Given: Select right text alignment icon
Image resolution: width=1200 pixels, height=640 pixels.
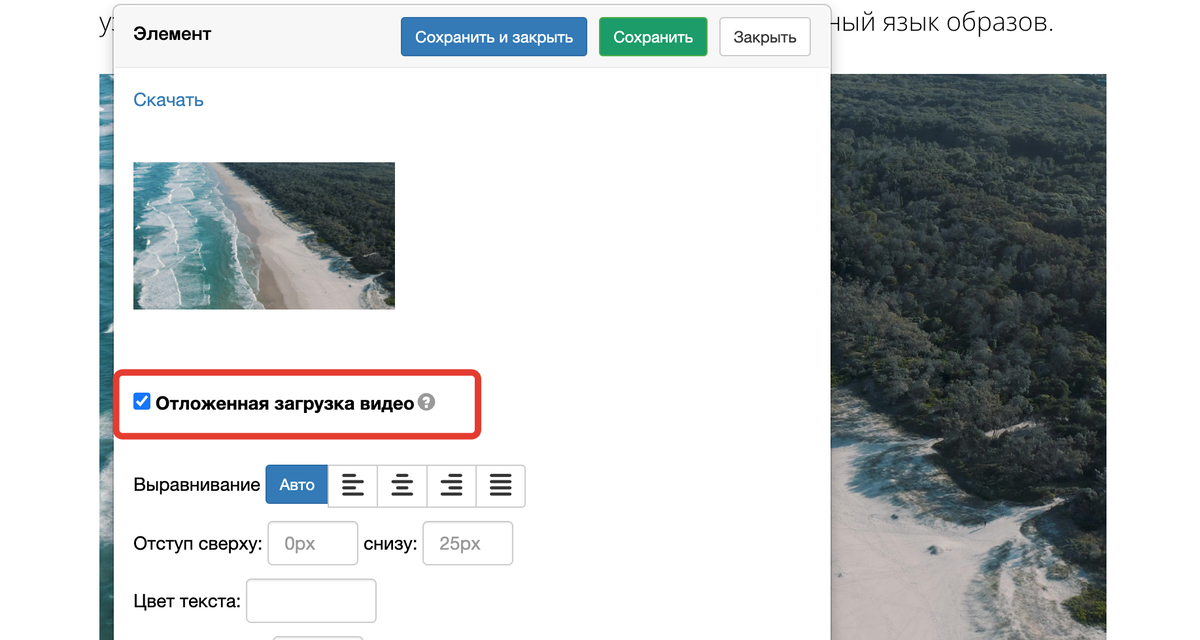Looking at the screenshot, I should point(451,486).
